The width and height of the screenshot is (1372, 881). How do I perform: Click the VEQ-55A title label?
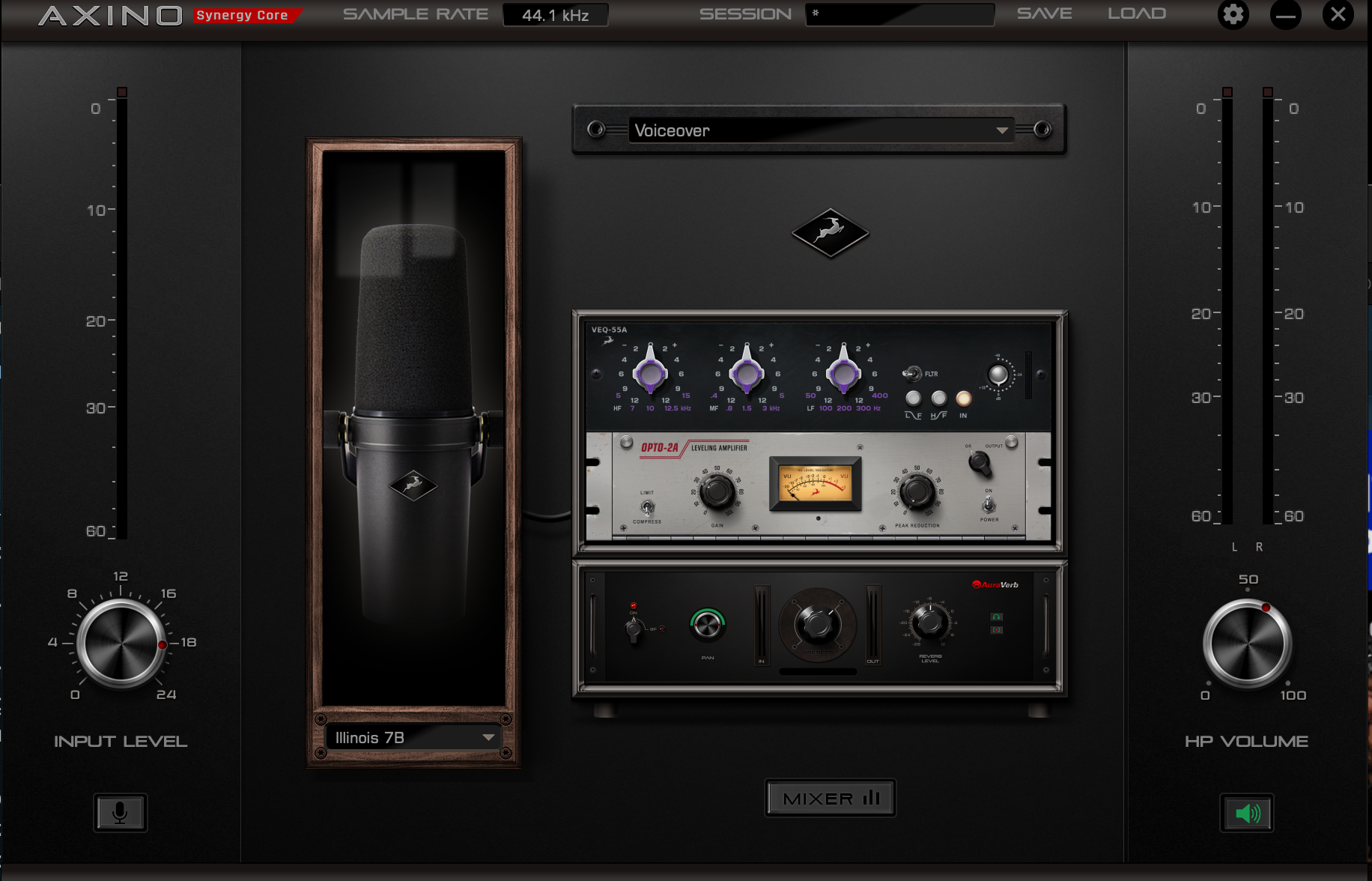click(609, 330)
